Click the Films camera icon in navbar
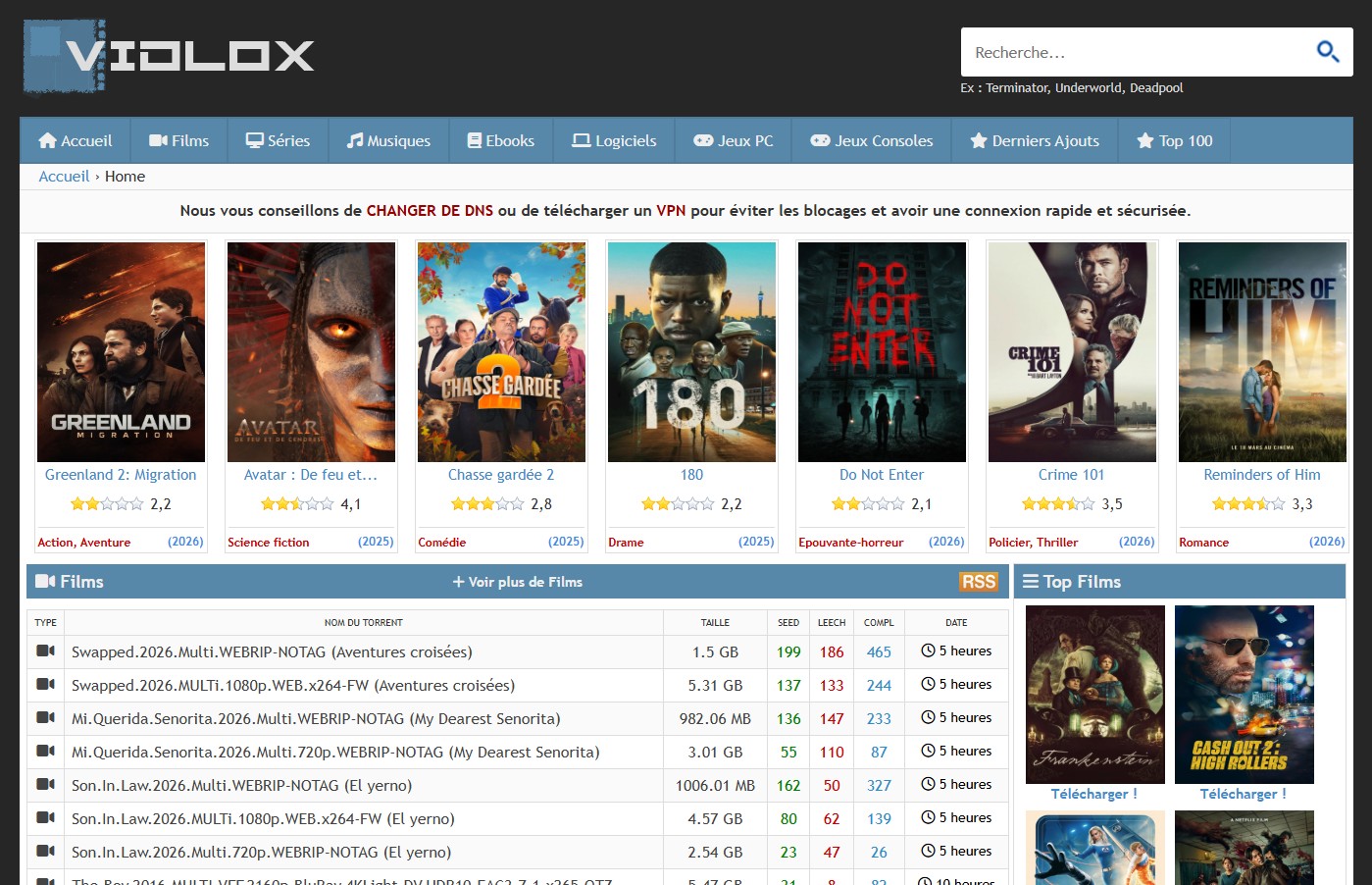 (158, 140)
